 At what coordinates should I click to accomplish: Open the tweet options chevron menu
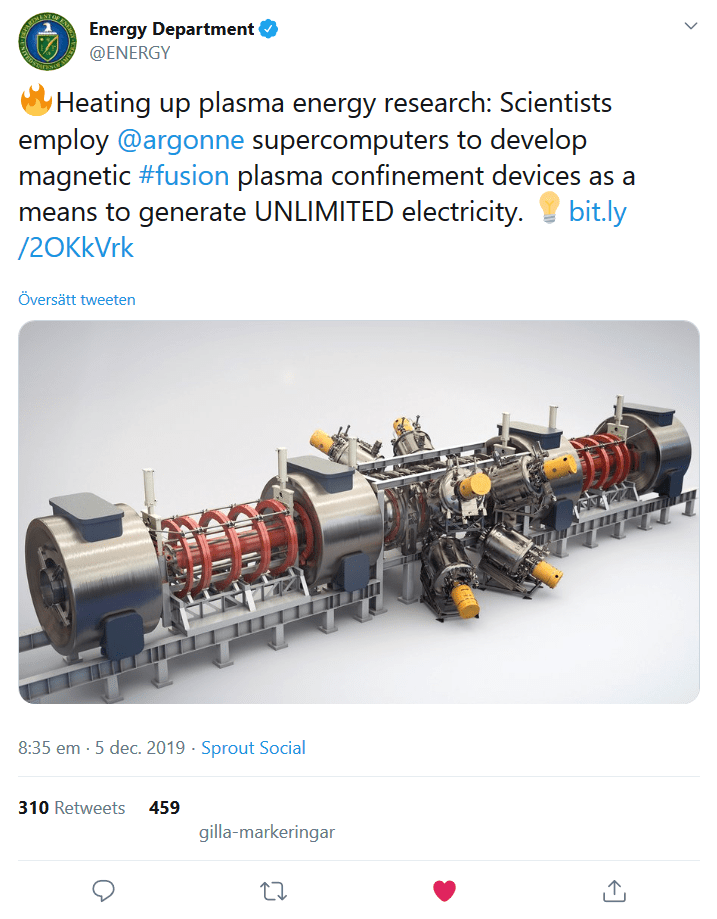pyautogui.click(x=691, y=27)
